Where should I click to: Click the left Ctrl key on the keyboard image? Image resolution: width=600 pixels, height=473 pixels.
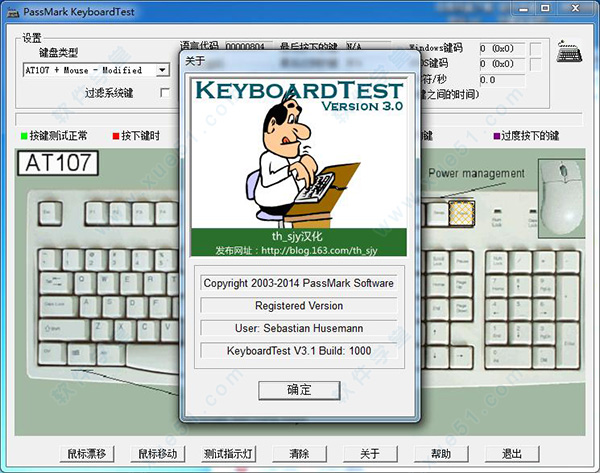tap(52, 354)
